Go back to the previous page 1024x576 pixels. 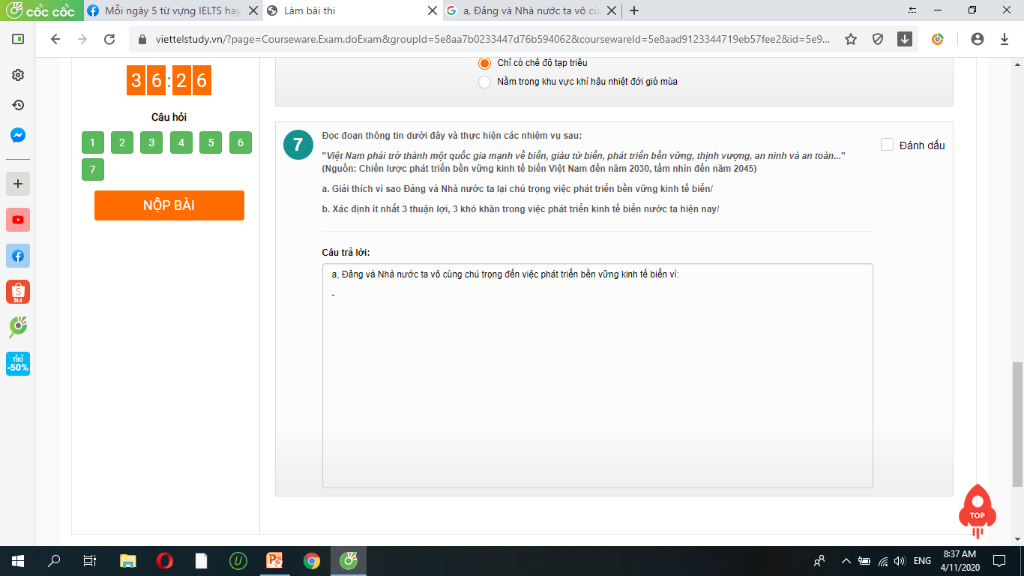pyautogui.click(x=56, y=39)
